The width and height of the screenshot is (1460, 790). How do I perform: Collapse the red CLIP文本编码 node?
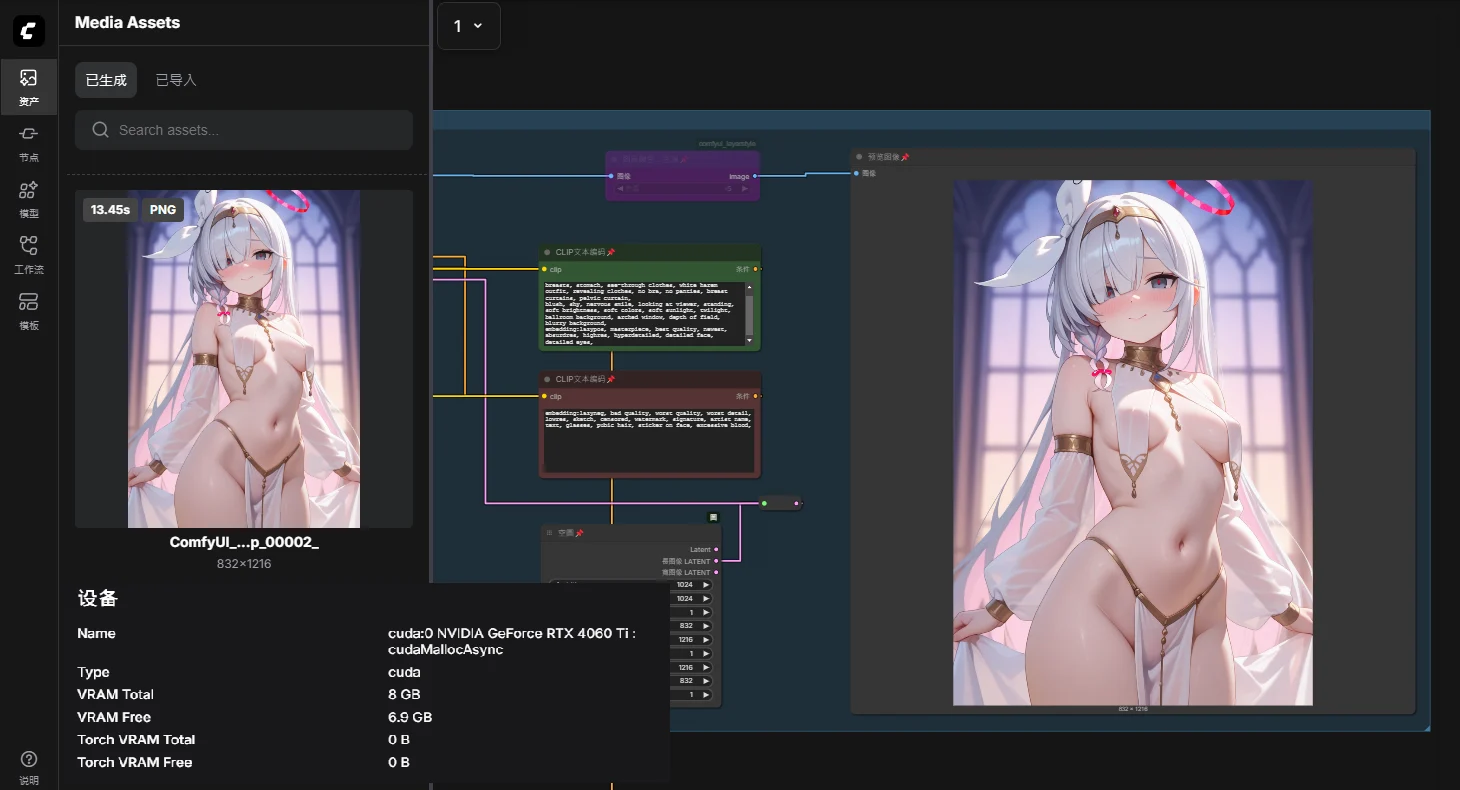tap(547, 379)
